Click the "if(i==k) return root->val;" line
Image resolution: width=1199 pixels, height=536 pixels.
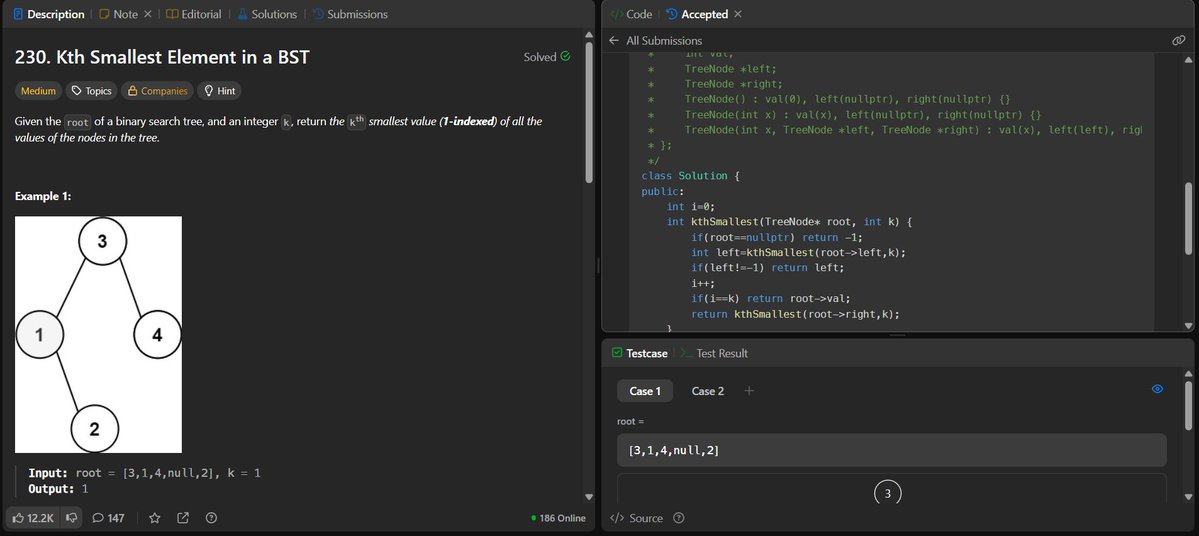771,299
